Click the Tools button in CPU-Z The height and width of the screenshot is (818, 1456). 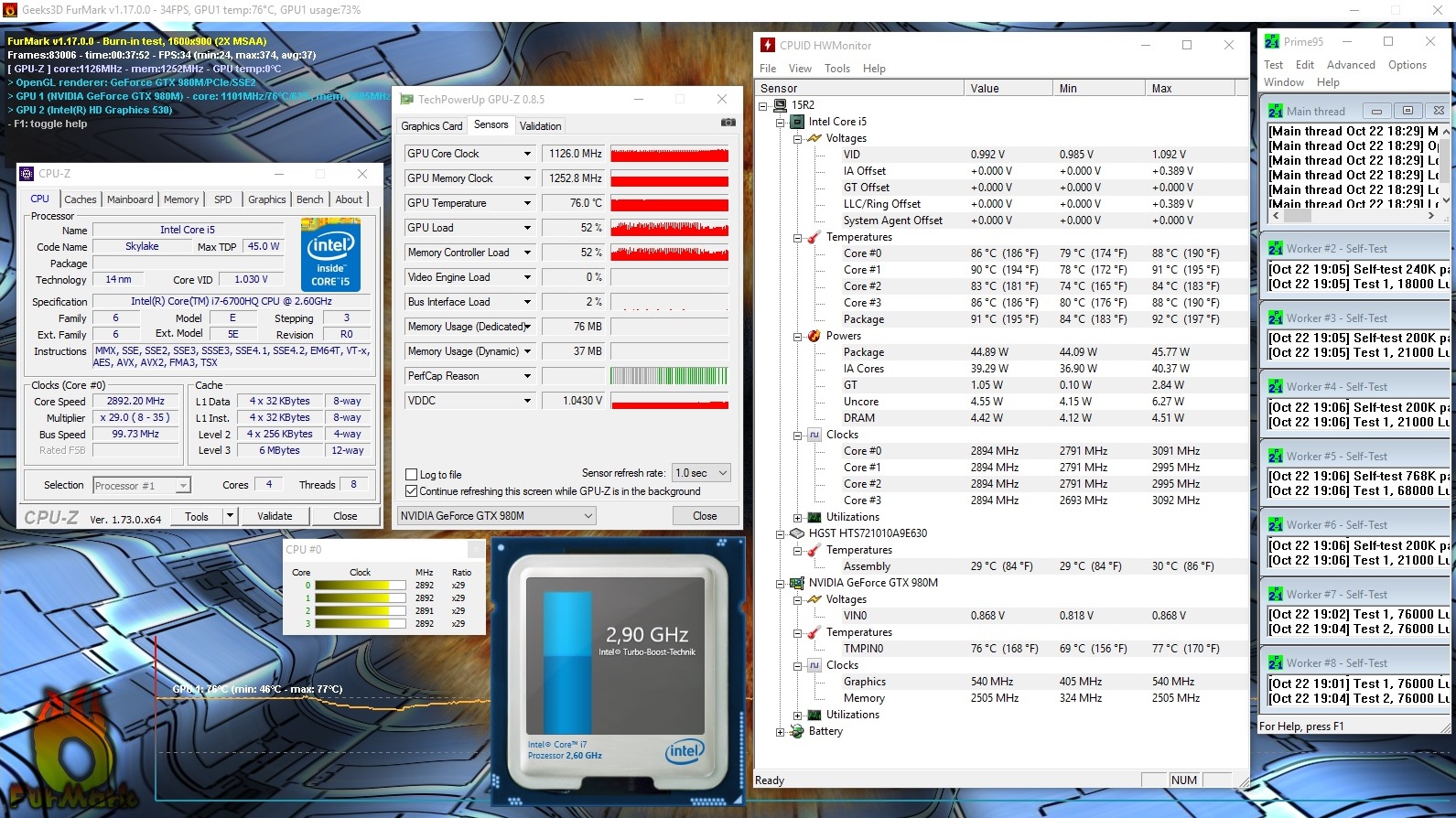197,516
